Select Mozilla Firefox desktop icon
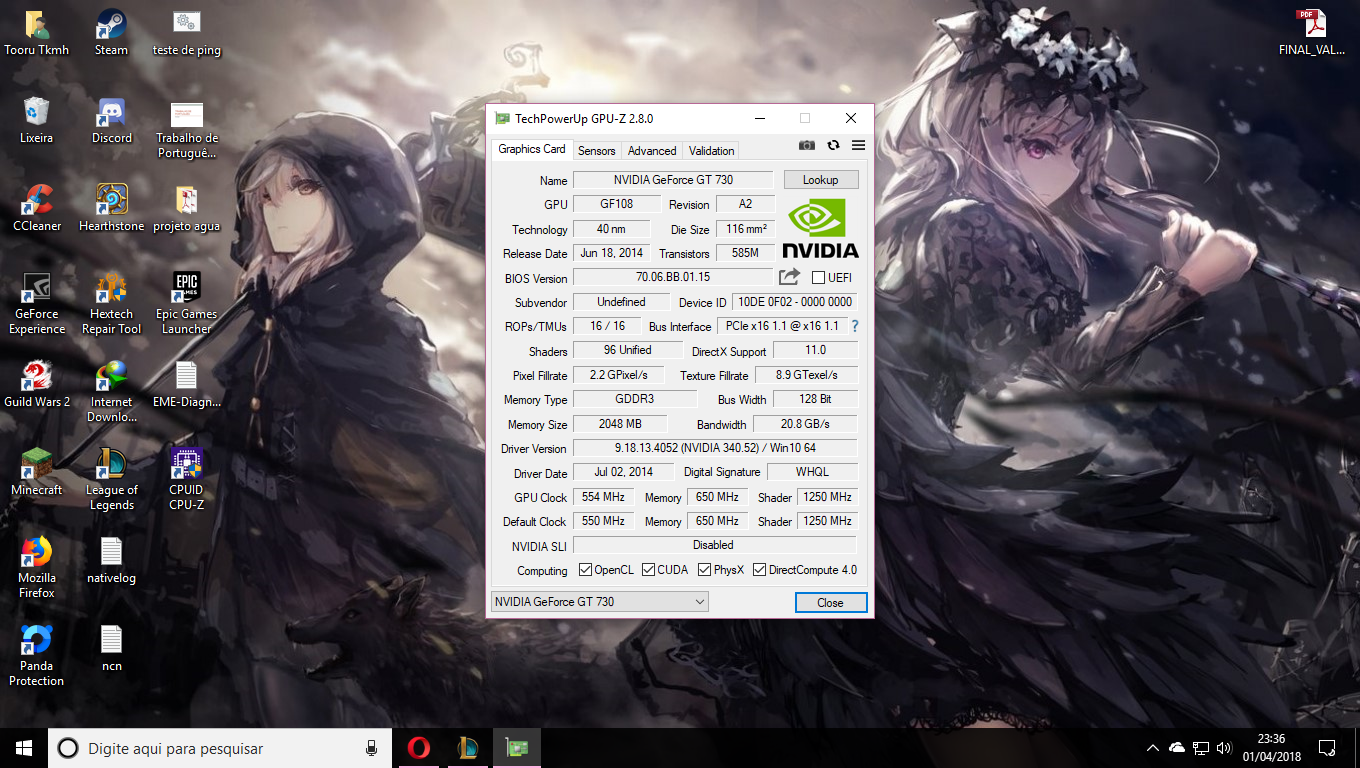1360x768 pixels. tap(37, 568)
